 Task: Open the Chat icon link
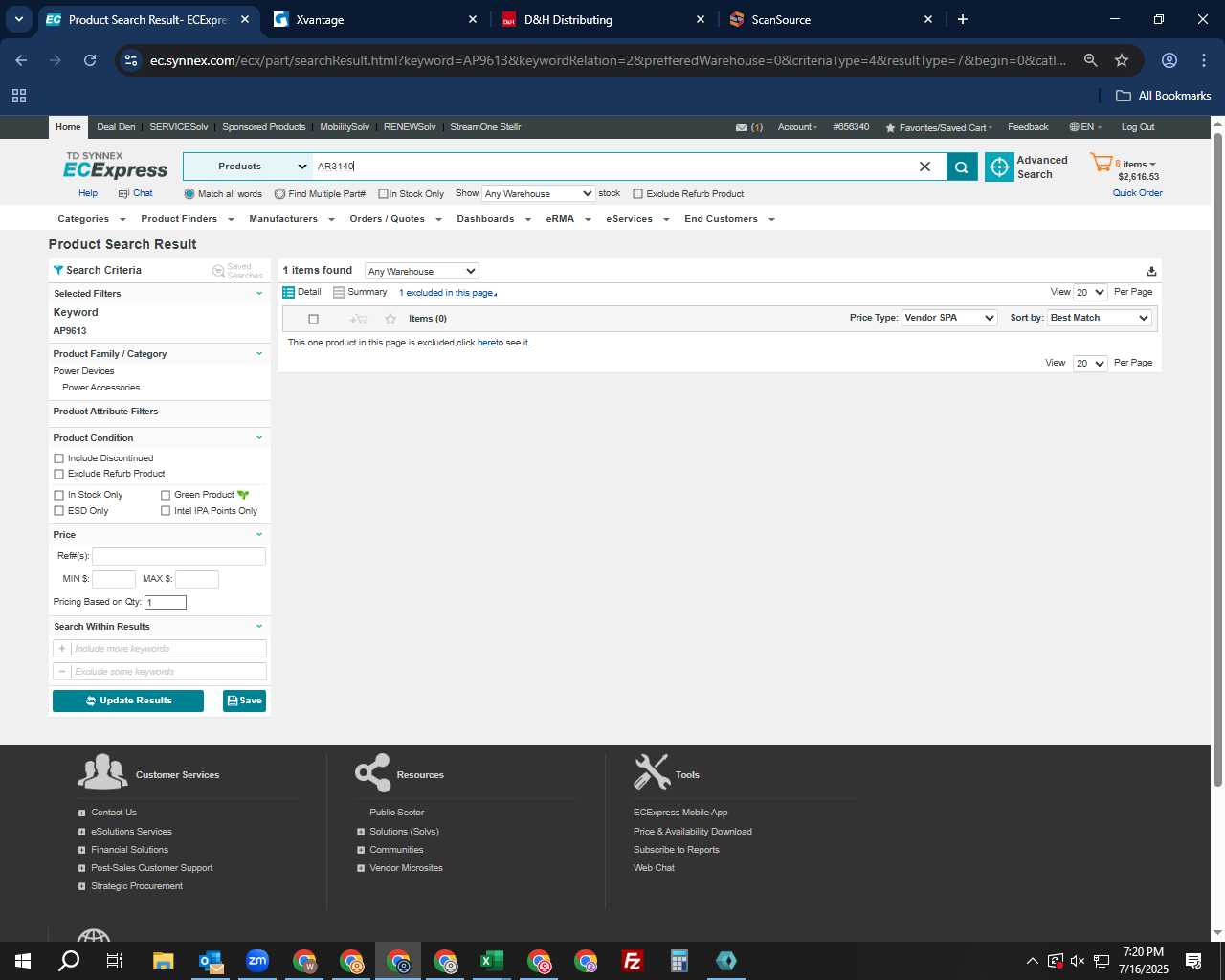pos(123,193)
